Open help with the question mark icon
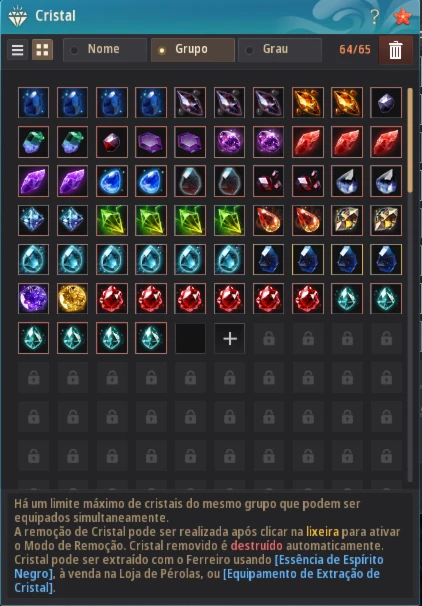The image size is (422, 606). (x=374, y=17)
